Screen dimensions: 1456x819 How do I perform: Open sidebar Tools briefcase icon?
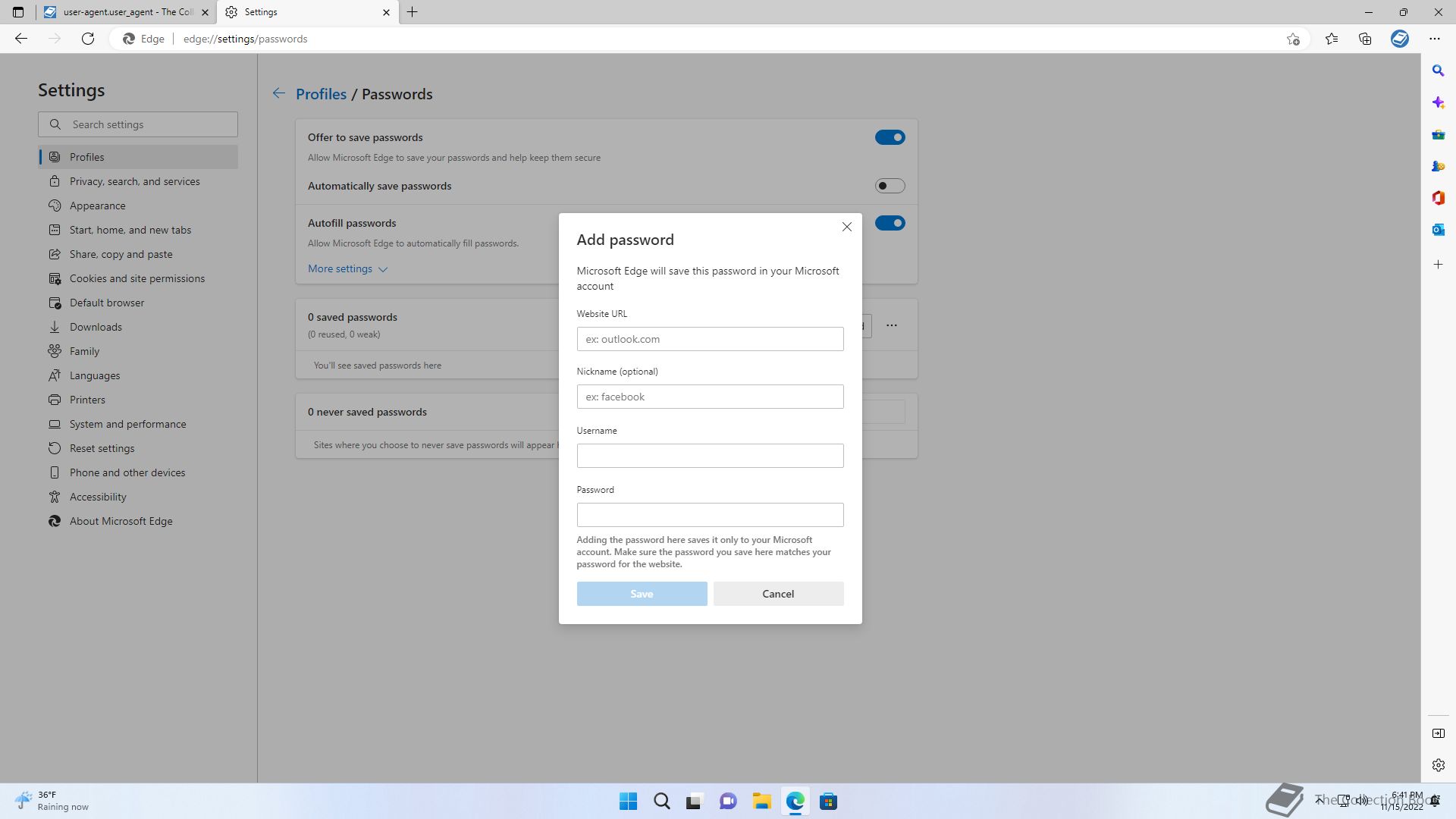pyautogui.click(x=1439, y=134)
